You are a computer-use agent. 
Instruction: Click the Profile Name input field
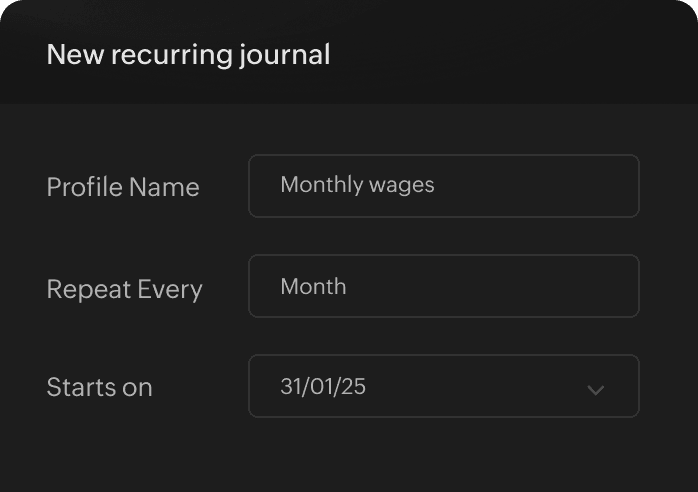coord(443,186)
